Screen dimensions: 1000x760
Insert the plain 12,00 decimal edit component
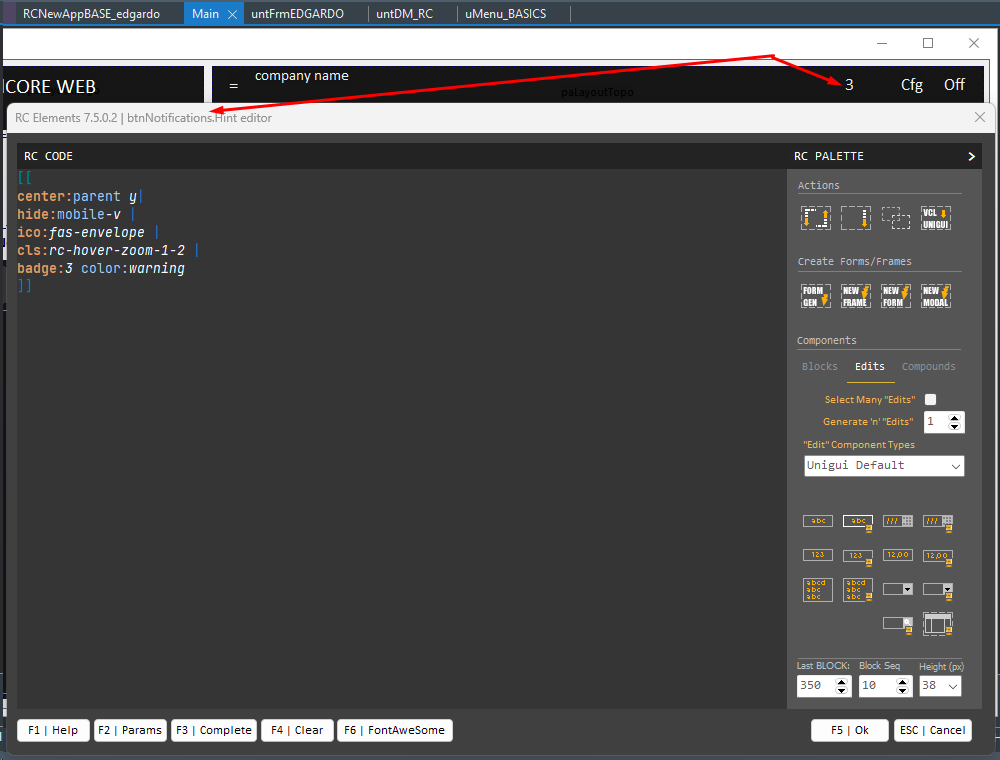click(x=897, y=555)
